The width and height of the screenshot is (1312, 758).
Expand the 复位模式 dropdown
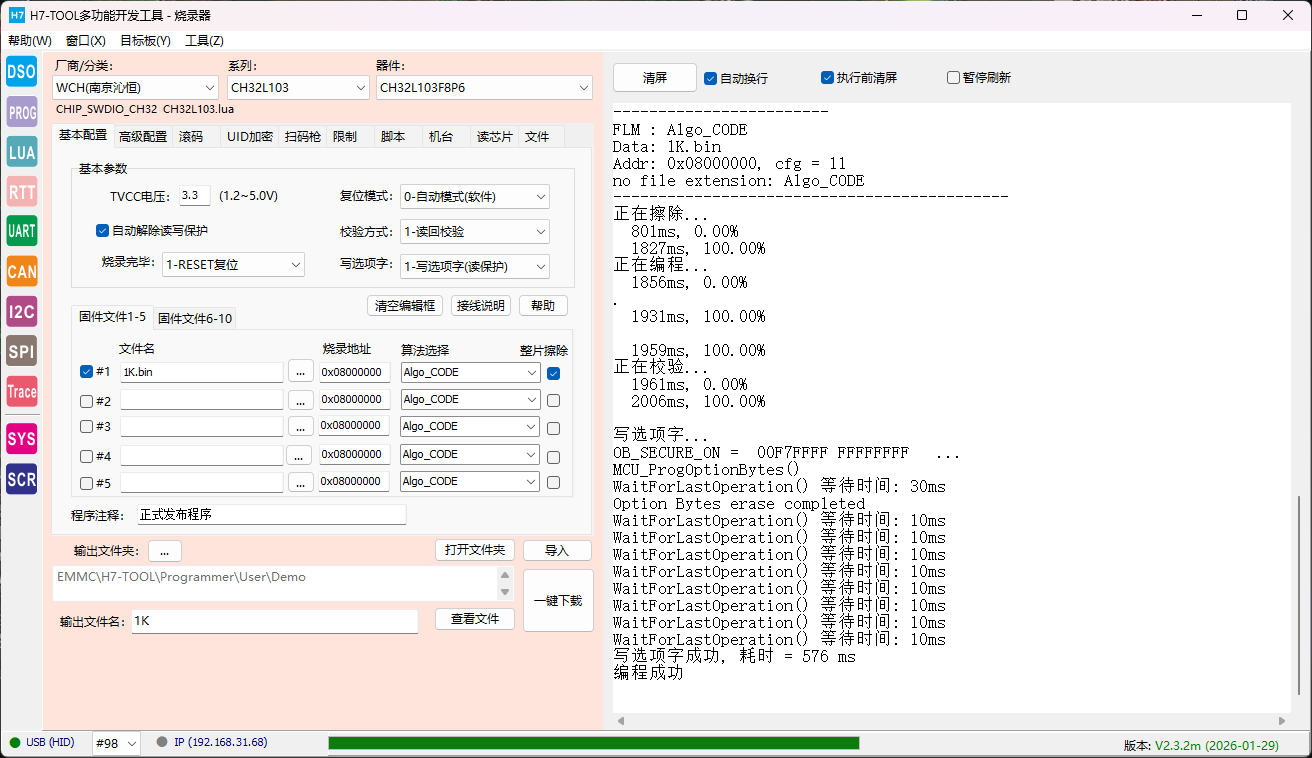(x=474, y=197)
